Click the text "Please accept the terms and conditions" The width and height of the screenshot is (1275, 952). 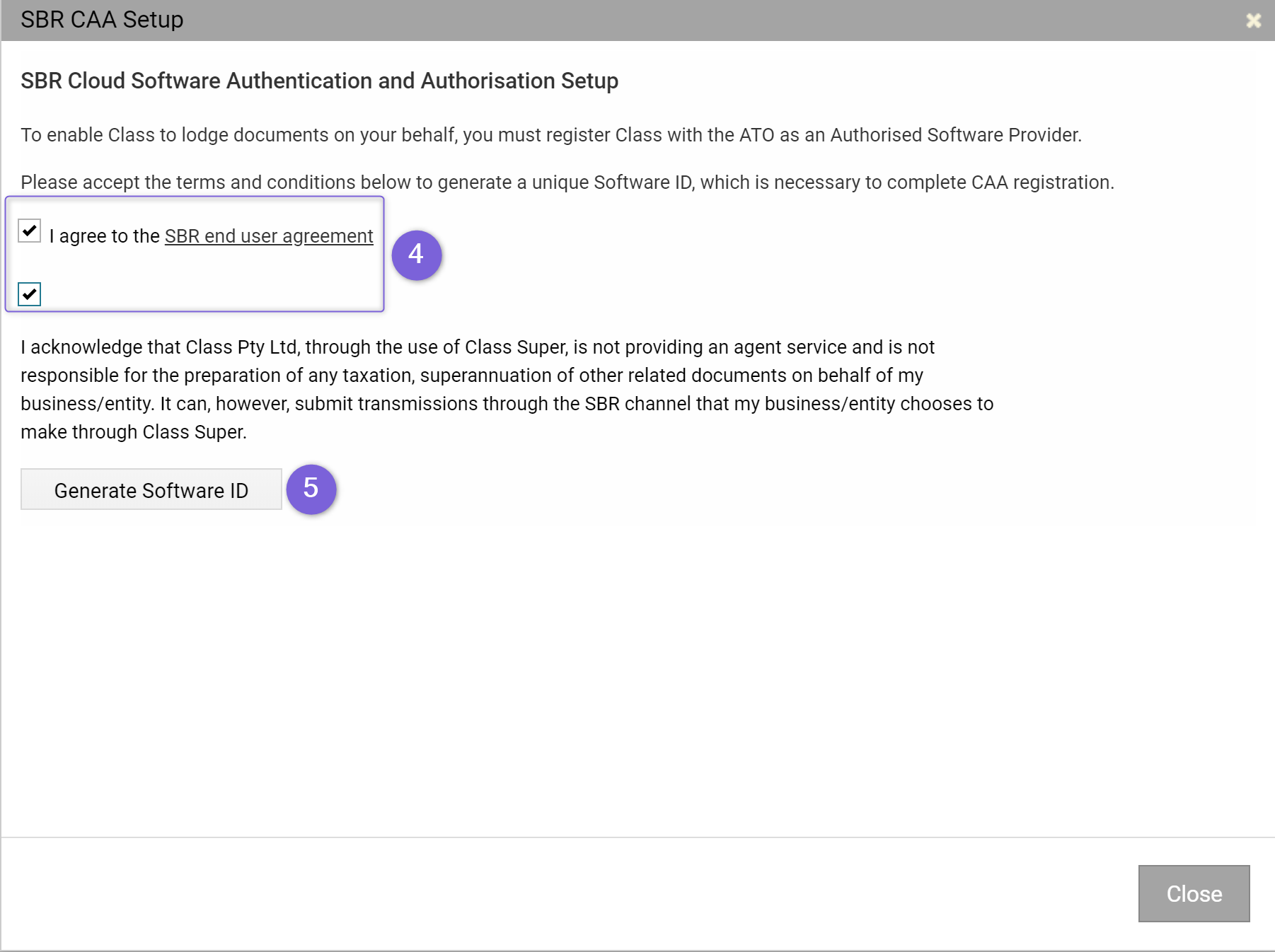click(x=188, y=182)
